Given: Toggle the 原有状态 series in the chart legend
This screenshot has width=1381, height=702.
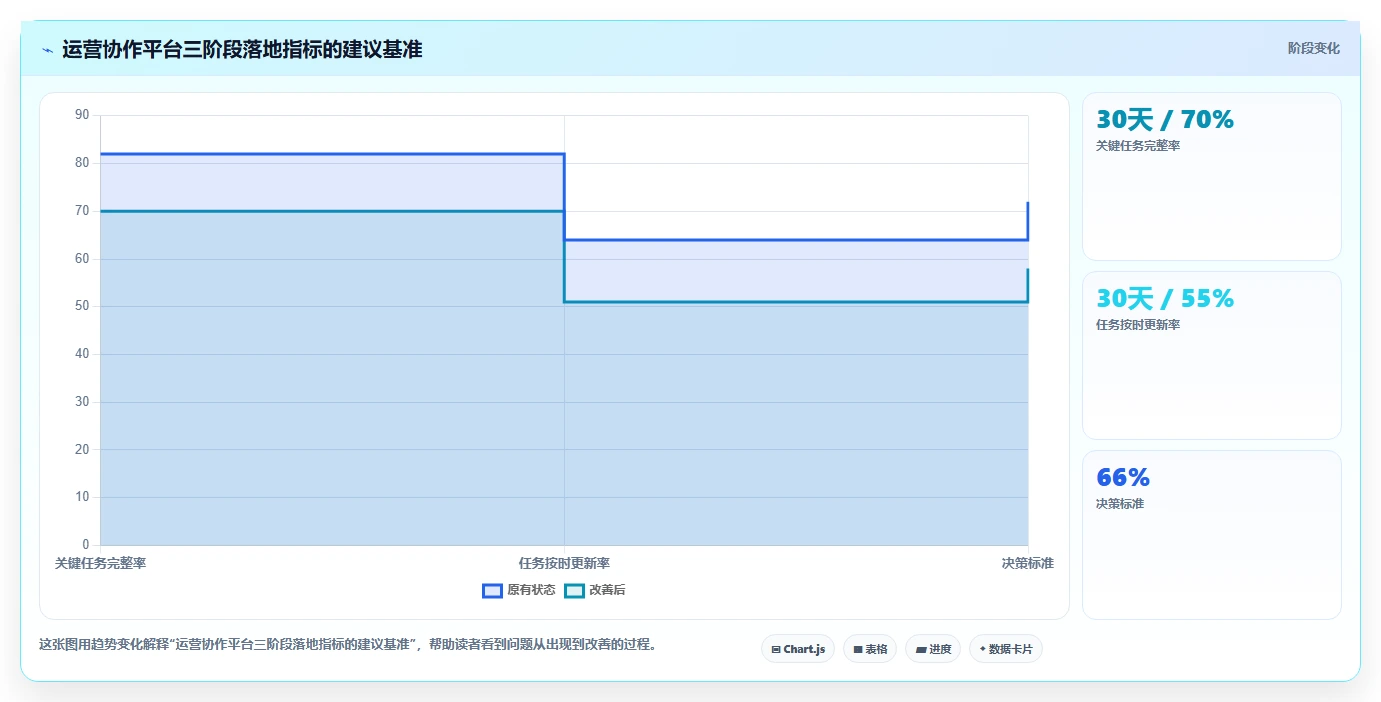Looking at the screenshot, I should click(x=518, y=590).
